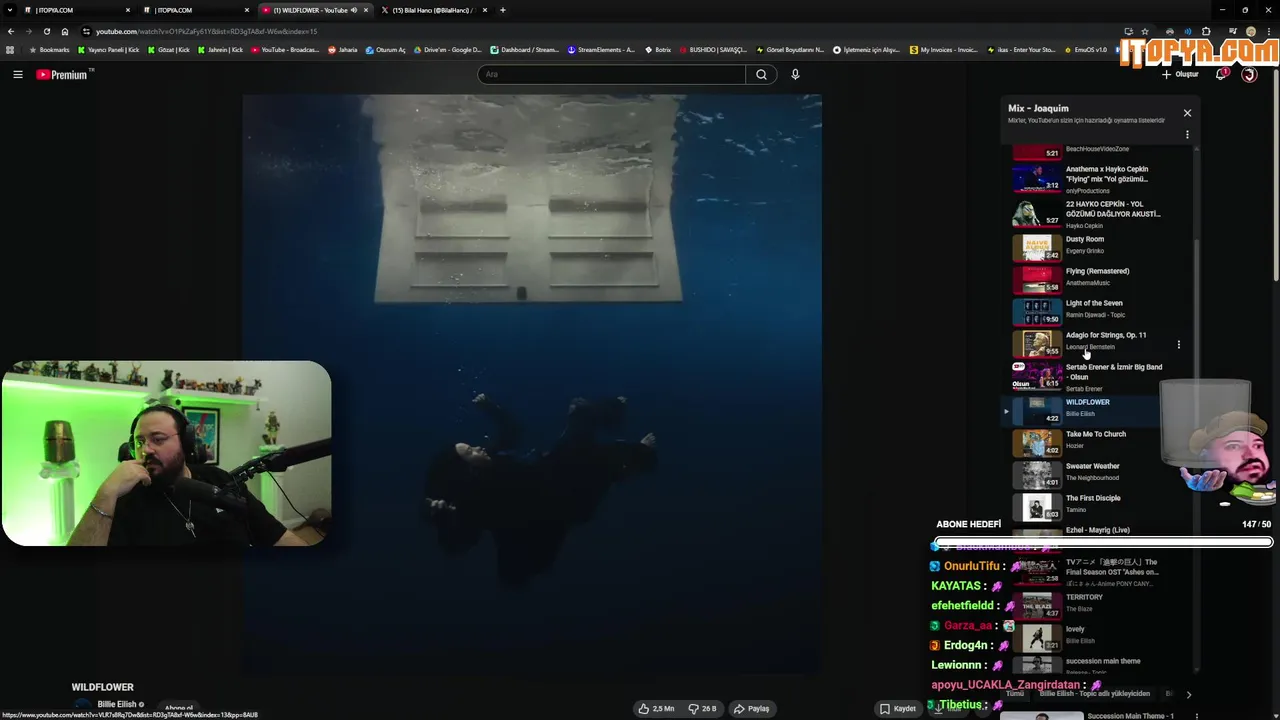Open the browser apps grid icon
This screenshot has height=720, width=1280.
tap(10, 49)
